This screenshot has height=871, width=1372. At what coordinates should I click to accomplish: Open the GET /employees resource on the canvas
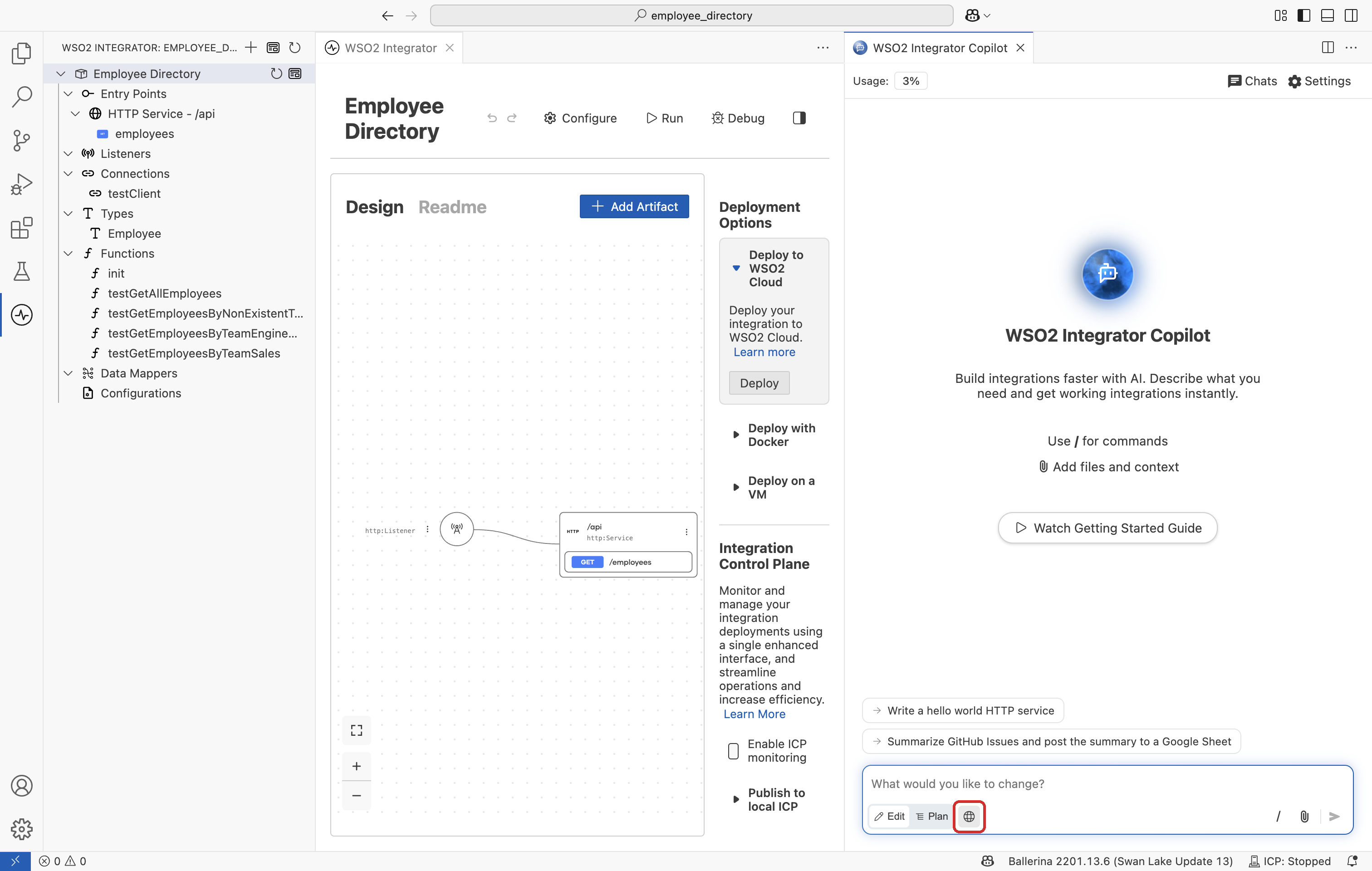628,562
